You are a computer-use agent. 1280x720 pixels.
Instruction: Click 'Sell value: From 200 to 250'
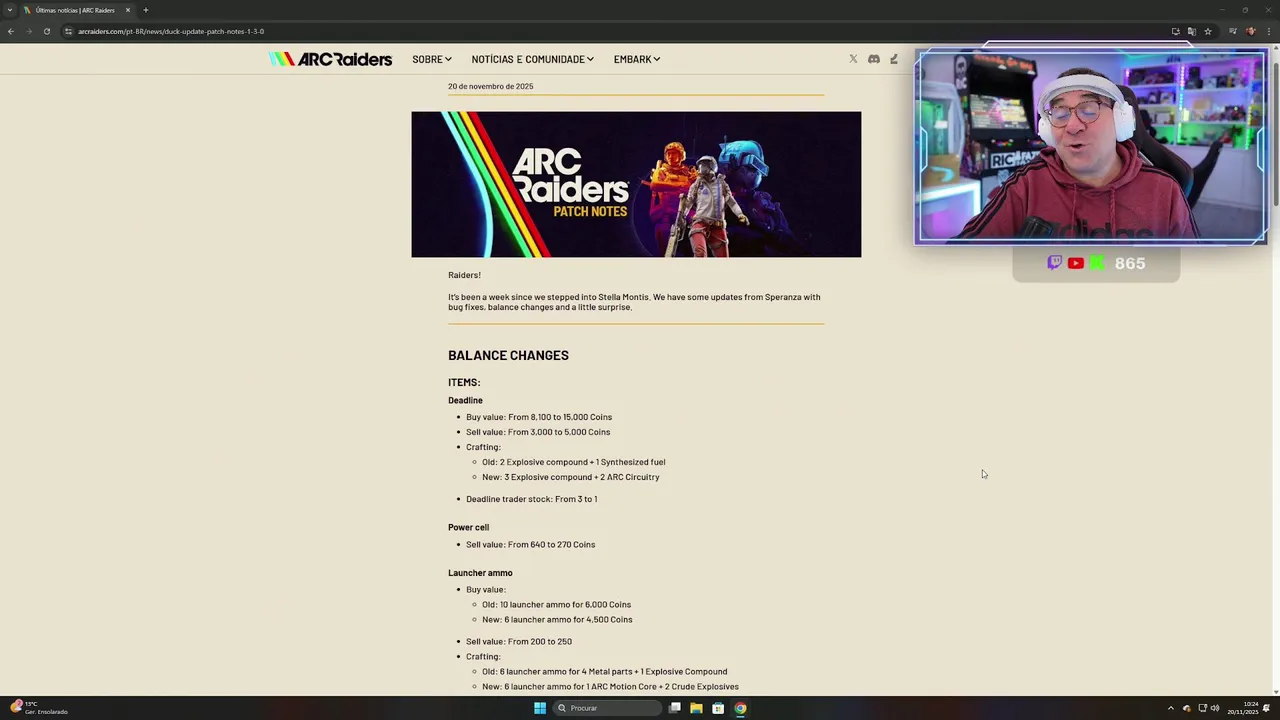point(519,641)
